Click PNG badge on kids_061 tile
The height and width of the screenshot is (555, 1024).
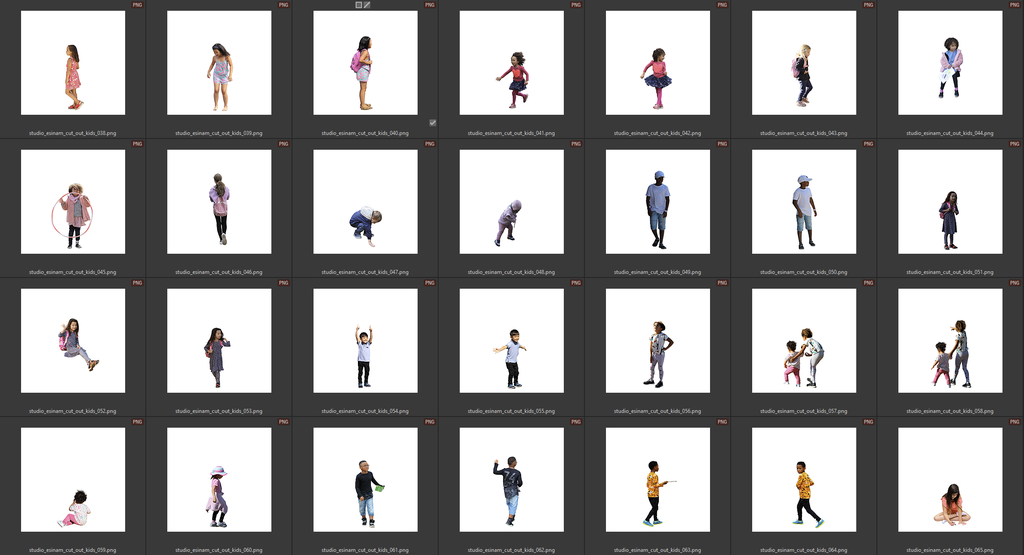[430, 422]
